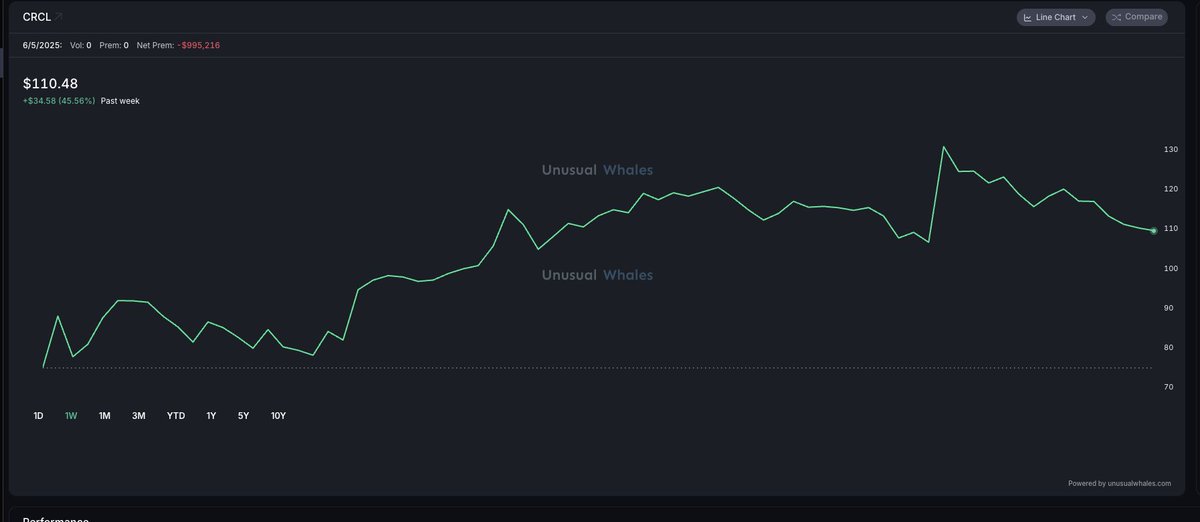
Task: Select the 1W time range
Action: point(71,415)
